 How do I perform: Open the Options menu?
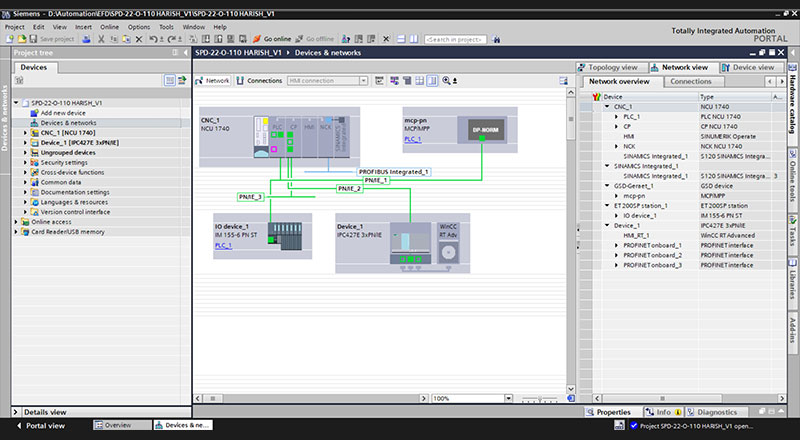click(x=139, y=27)
